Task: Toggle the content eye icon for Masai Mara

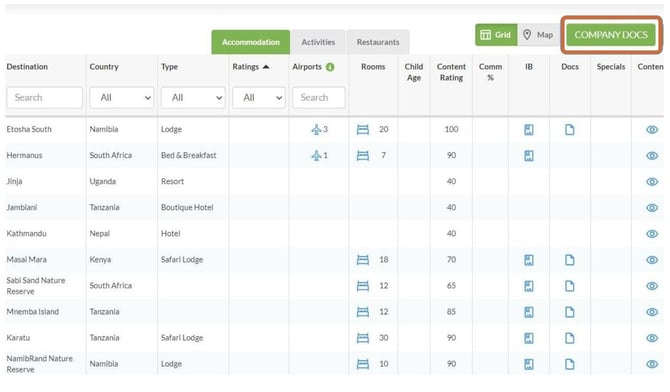Action: (652, 260)
